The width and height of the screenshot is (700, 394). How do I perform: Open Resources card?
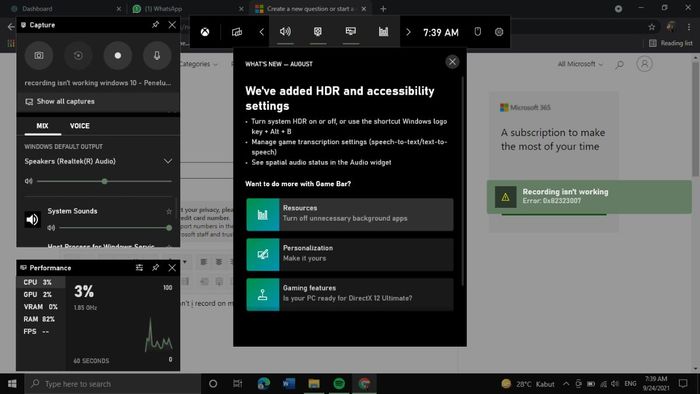point(350,215)
